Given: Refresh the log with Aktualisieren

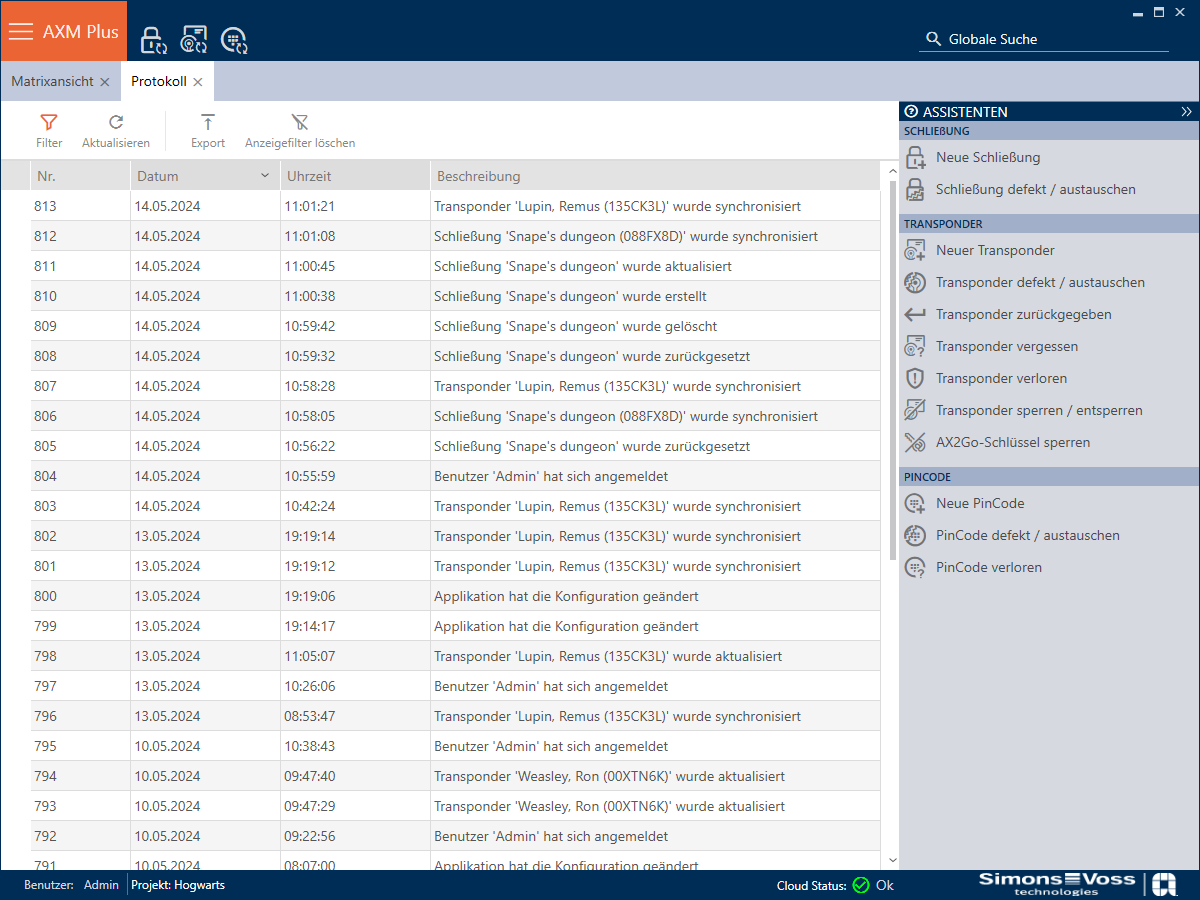Looking at the screenshot, I should (116, 131).
